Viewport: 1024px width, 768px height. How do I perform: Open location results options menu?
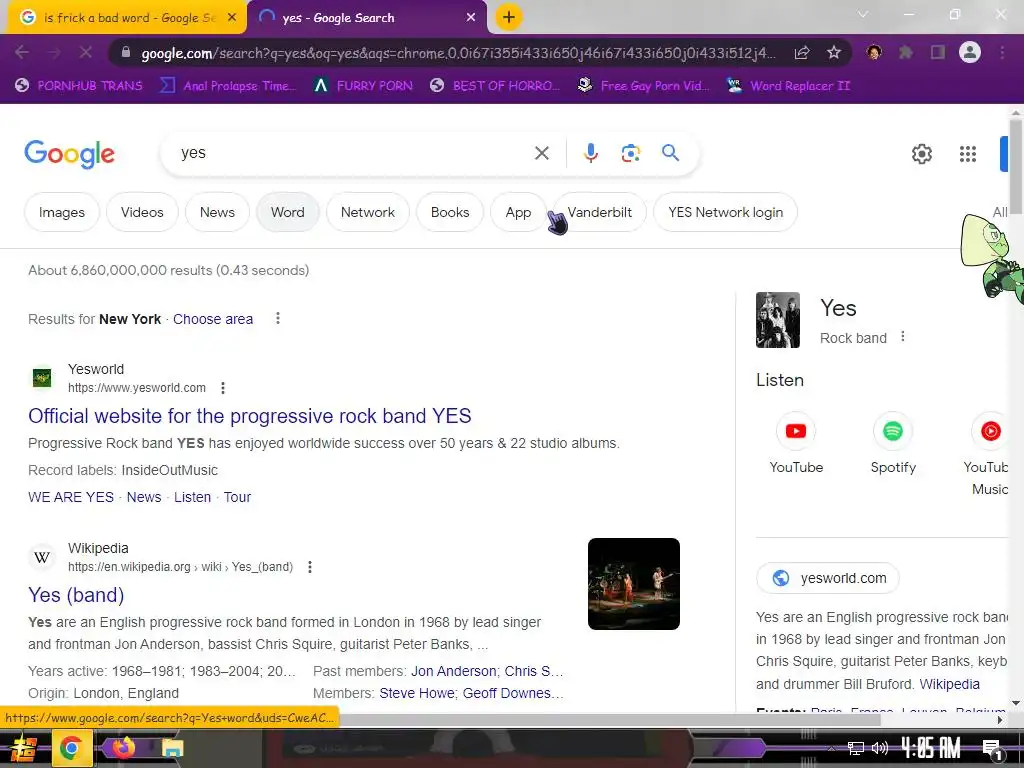278,318
